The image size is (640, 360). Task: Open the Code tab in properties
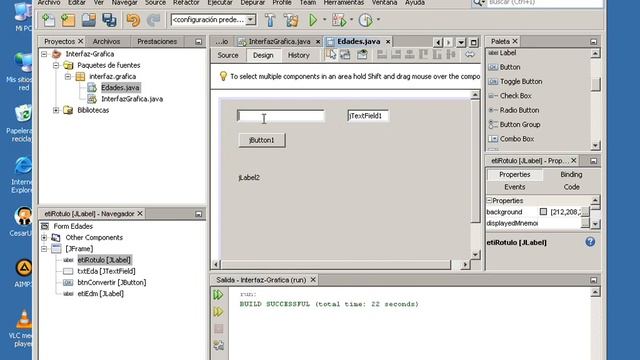click(571, 187)
